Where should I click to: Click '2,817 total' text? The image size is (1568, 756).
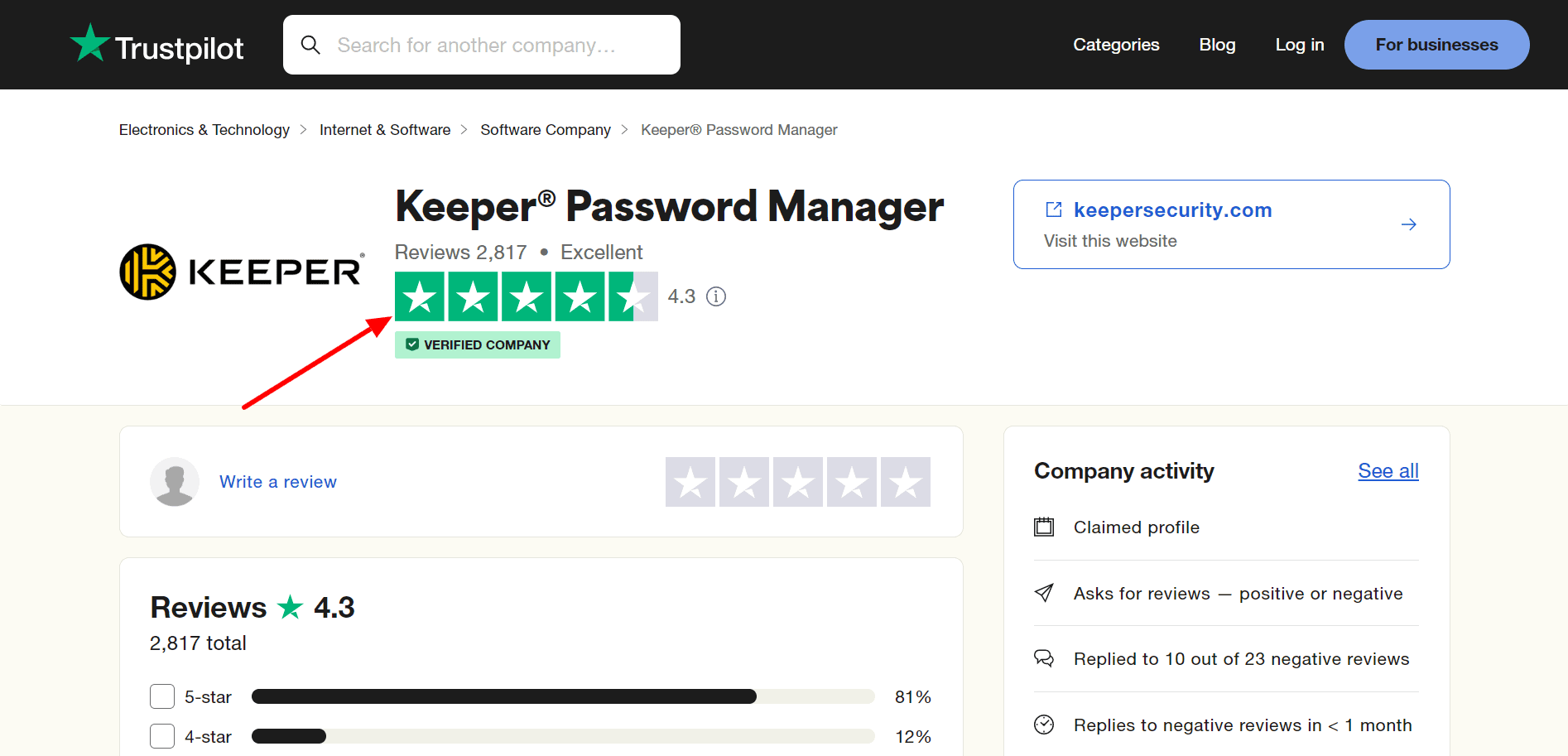(x=198, y=643)
